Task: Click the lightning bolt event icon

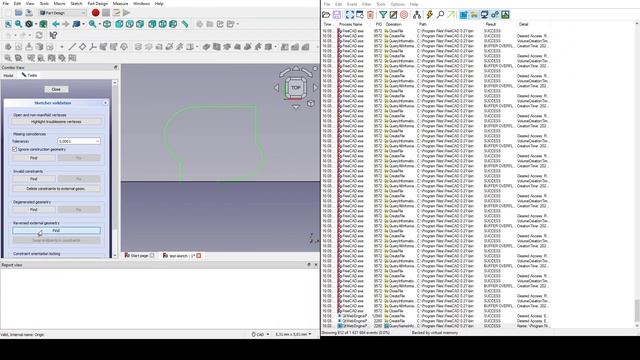Action: click(x=429, y=15)
